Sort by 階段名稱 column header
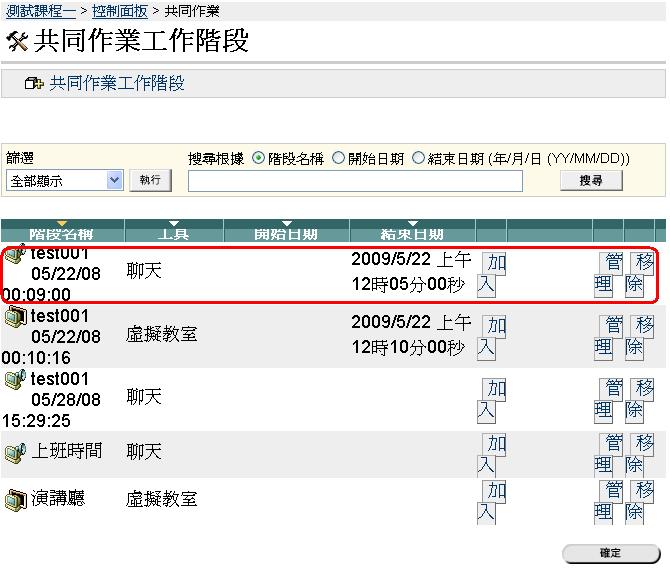 coord(62,234)
